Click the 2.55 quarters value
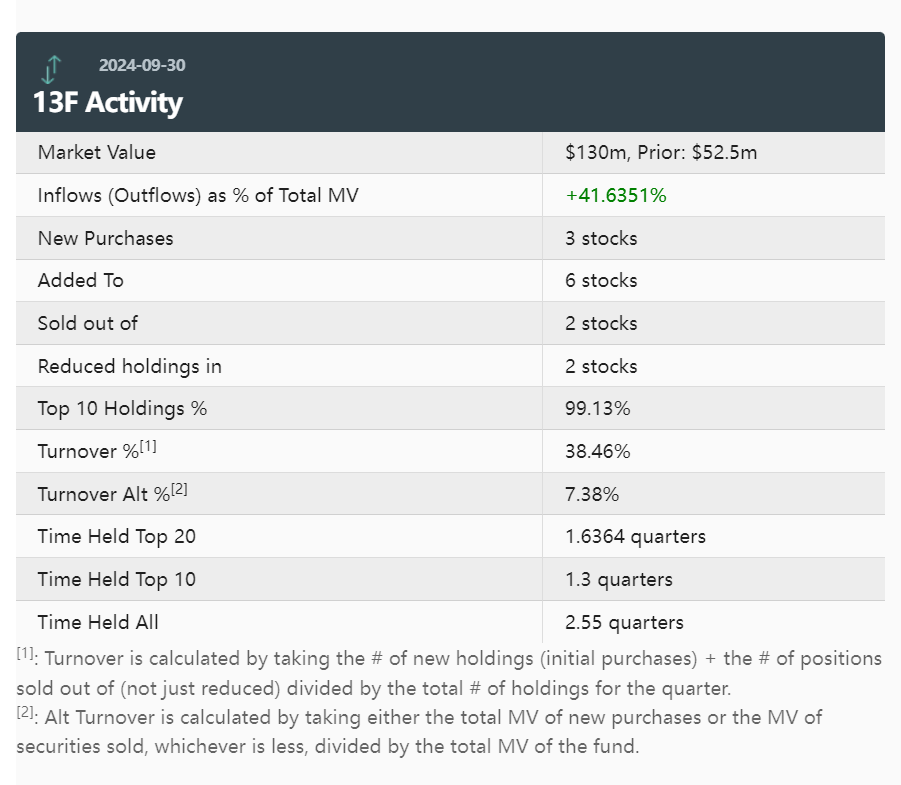The width and height of the screenshot is (901, 785). pyautogui.click(x=624, y=622)
